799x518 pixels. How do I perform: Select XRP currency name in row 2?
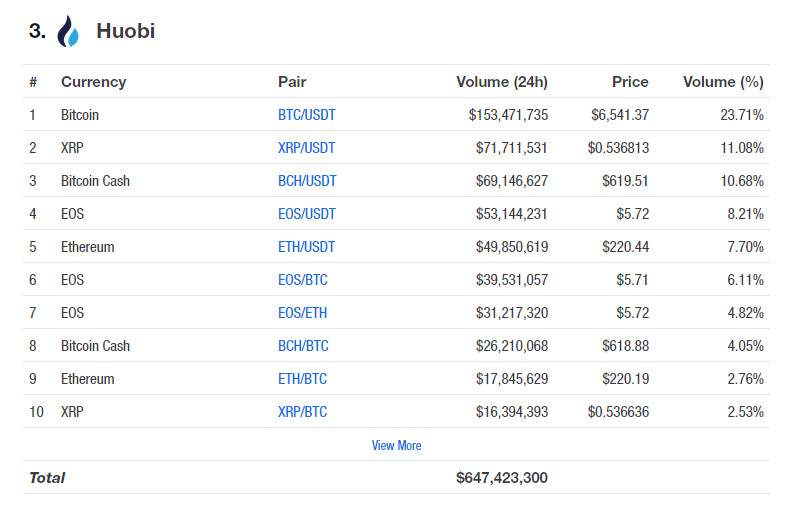click(x=72, y=148)
